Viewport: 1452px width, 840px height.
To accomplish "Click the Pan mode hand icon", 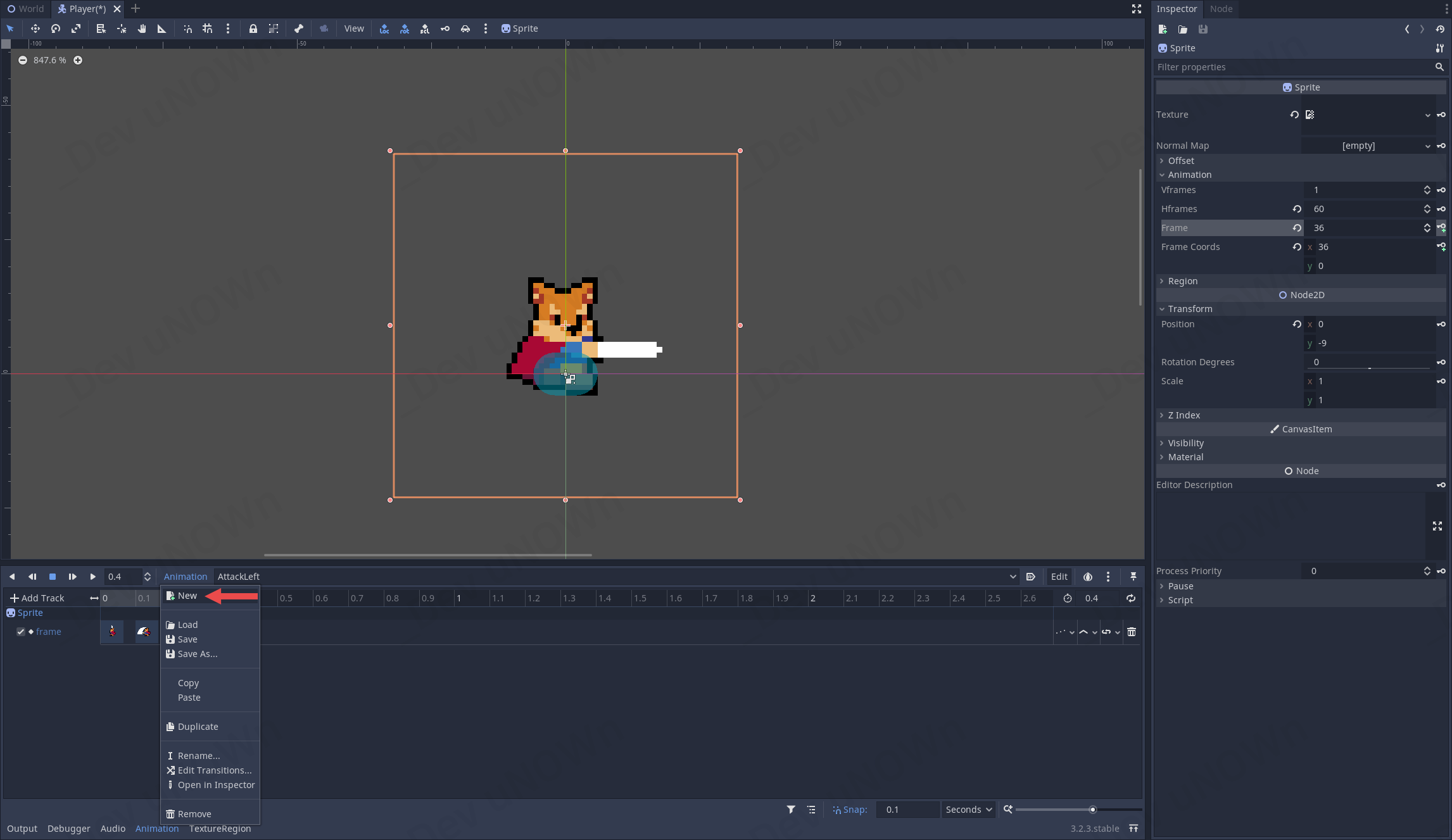I will click(x=142, y=28).
